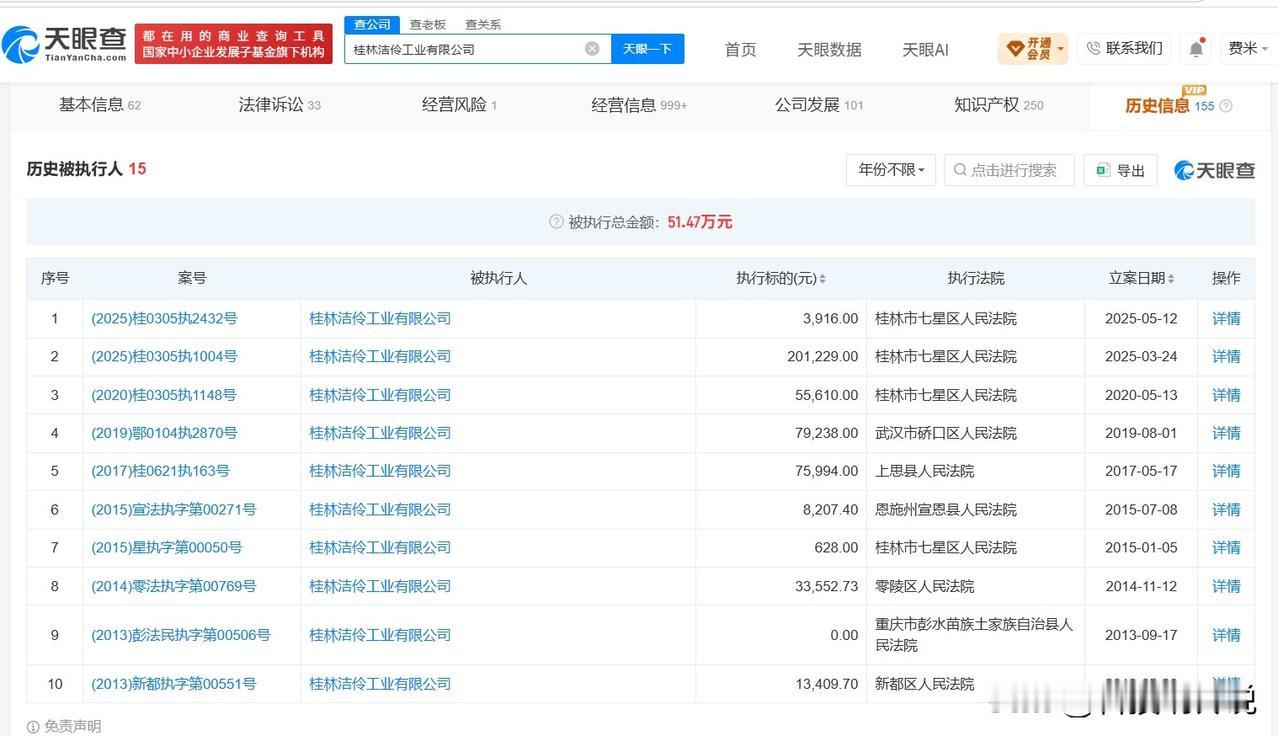Image resolution: width=1278 pixels, height=736 pixels.
Task: Click the court name 零陵区人民法院
Action: point(924,586)
